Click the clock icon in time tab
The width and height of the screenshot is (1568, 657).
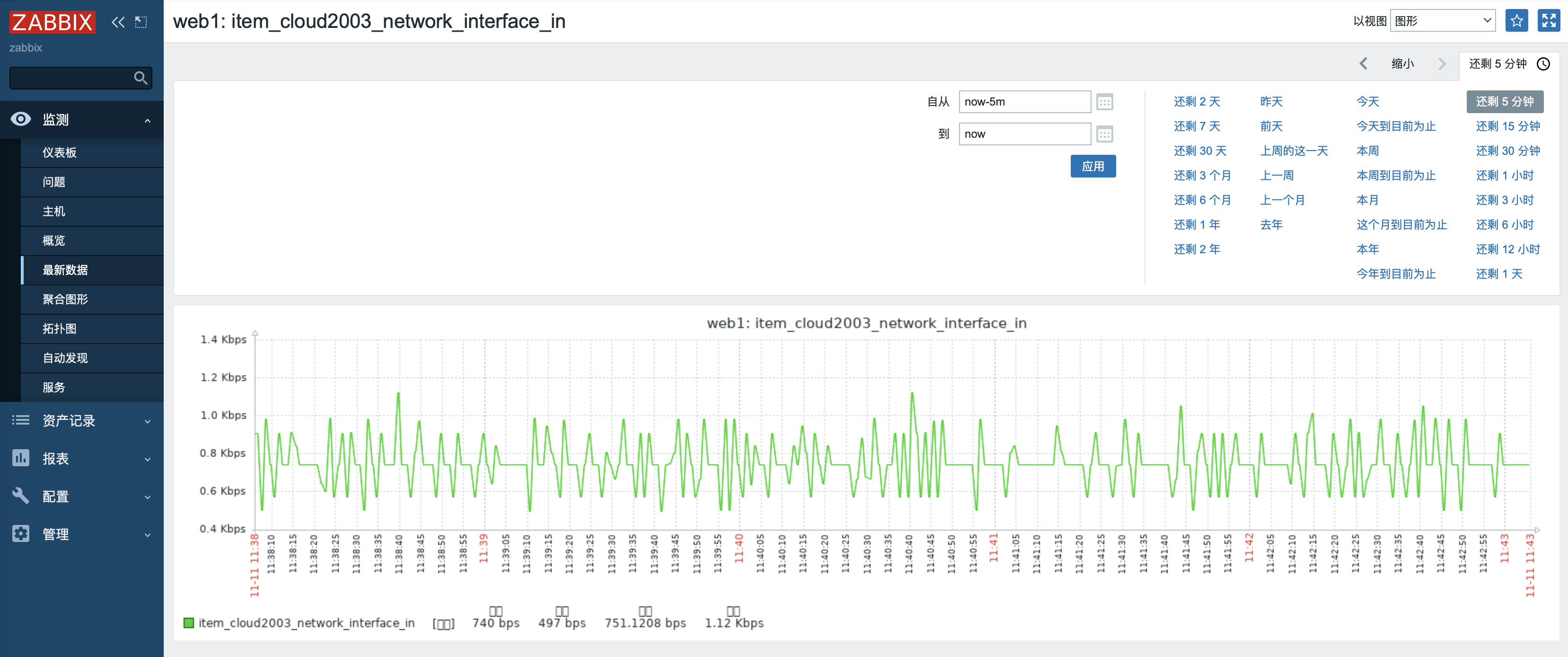tap(1544, 64)
